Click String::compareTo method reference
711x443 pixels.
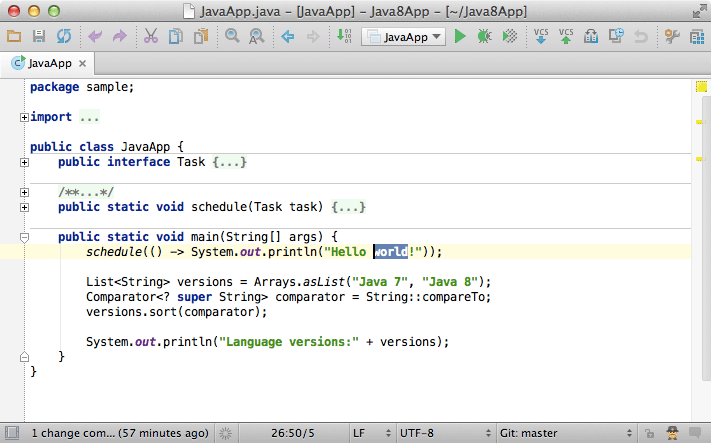tap(425, 297)
